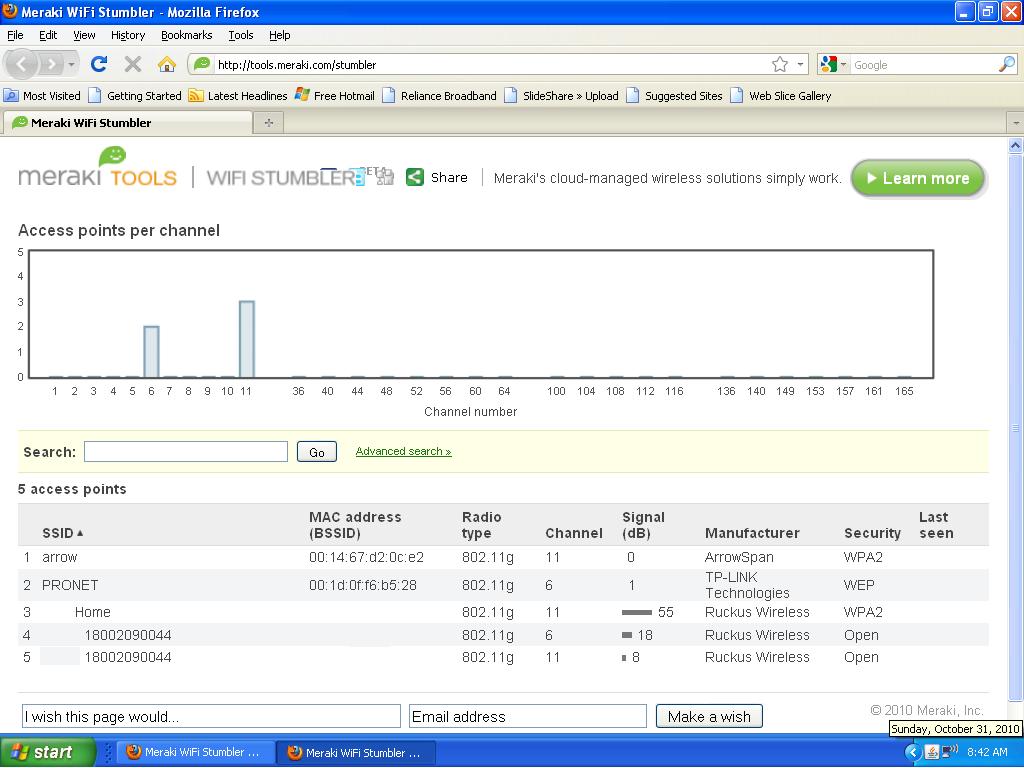1024x768 pixels.
Task: Open the Getting Started bookmark
Action: pos(135,95)
